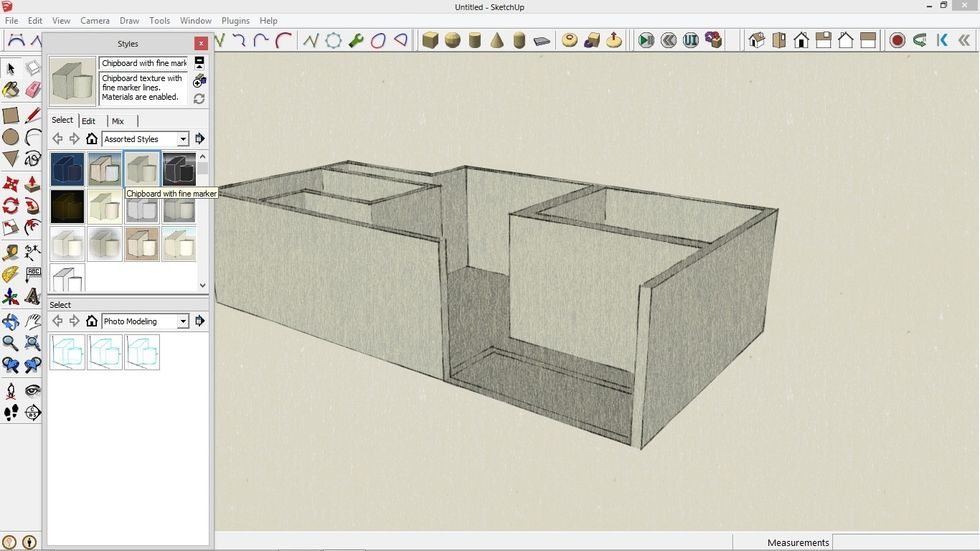980x551 pixels.
Task: Click the Rectangle drawing tool
Action: (x=11, y=115)
